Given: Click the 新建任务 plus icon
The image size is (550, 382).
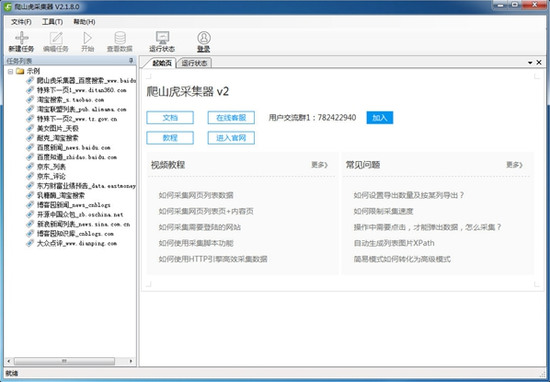Looking at the screenshot, I should coord(21,38).
